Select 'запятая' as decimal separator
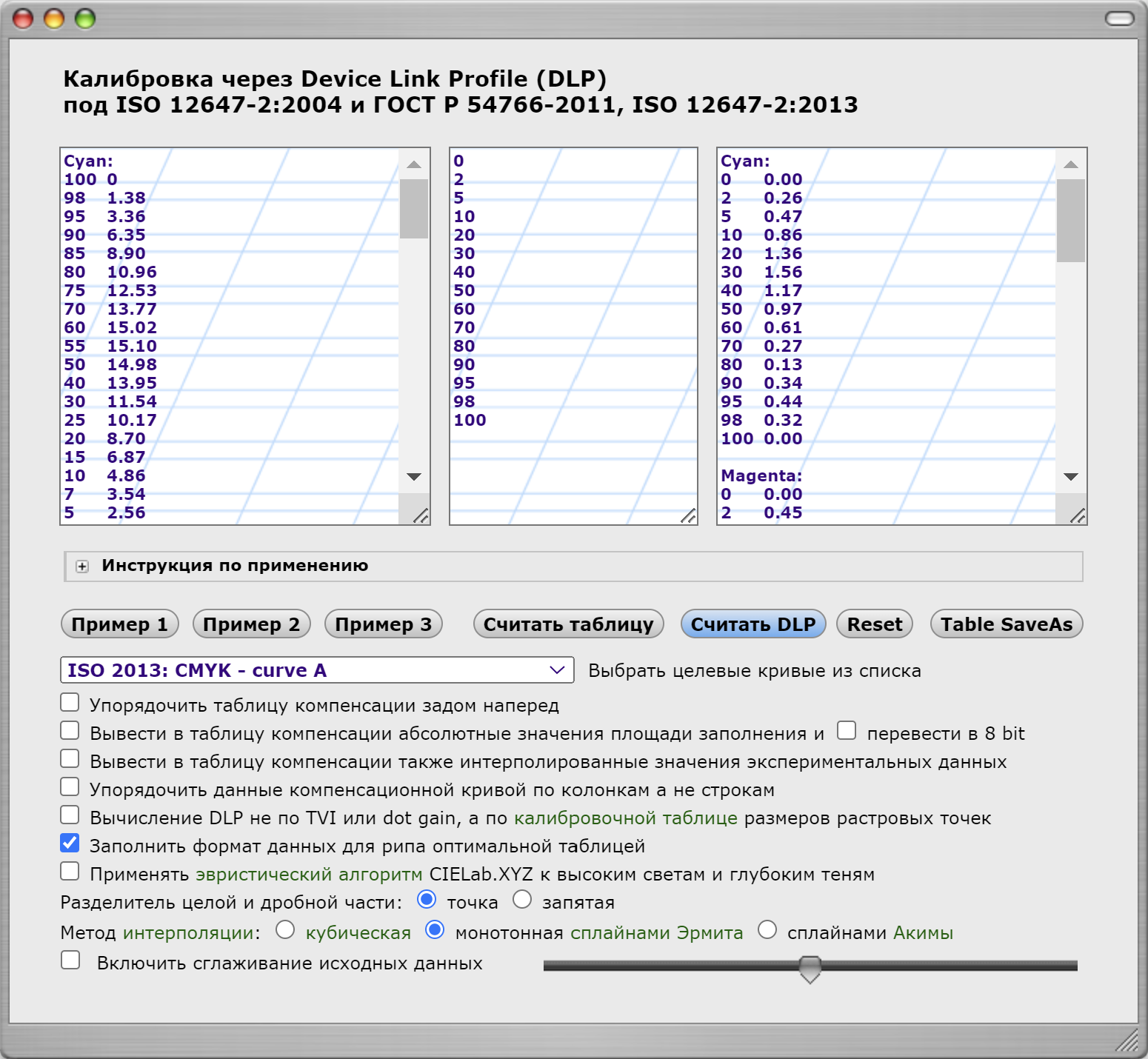 coord(522,899)
